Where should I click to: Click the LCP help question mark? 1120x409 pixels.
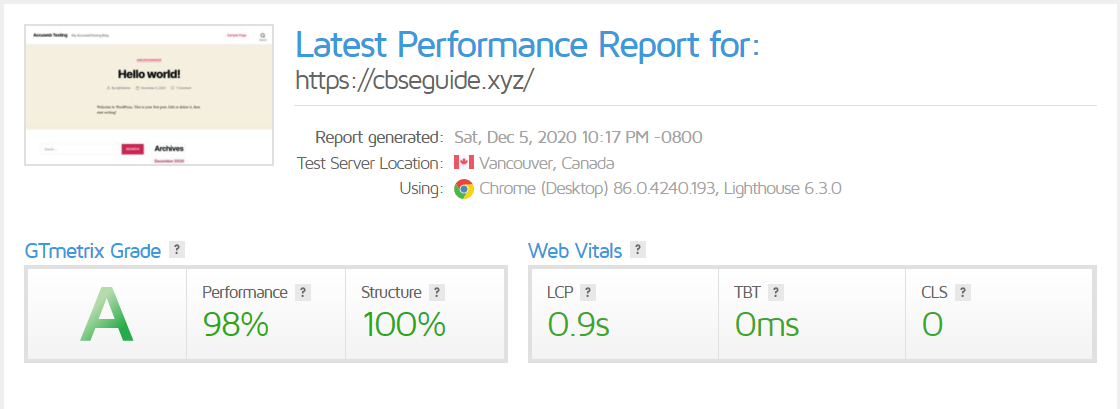(x=589, y=293)
